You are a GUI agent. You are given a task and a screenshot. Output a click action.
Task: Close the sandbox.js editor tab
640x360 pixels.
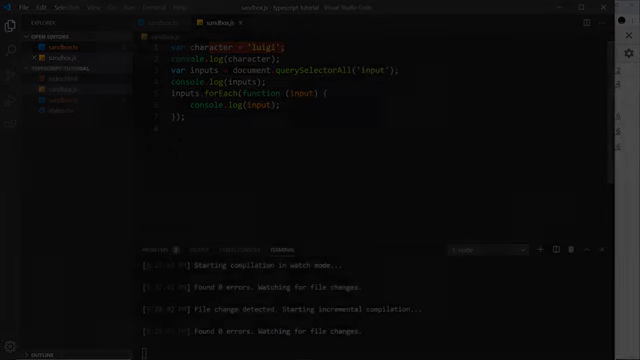240,23
